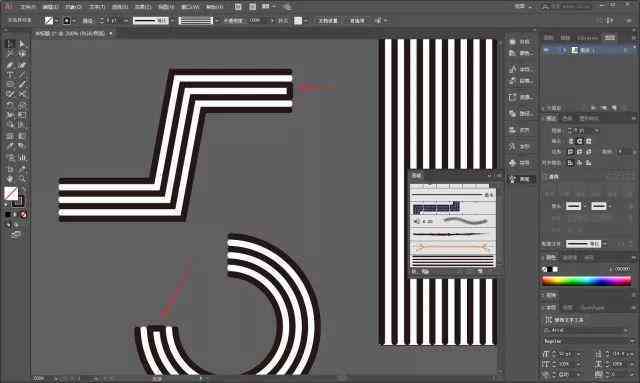Select the Pen tool
Screen dimensions: 640x383
10,65
